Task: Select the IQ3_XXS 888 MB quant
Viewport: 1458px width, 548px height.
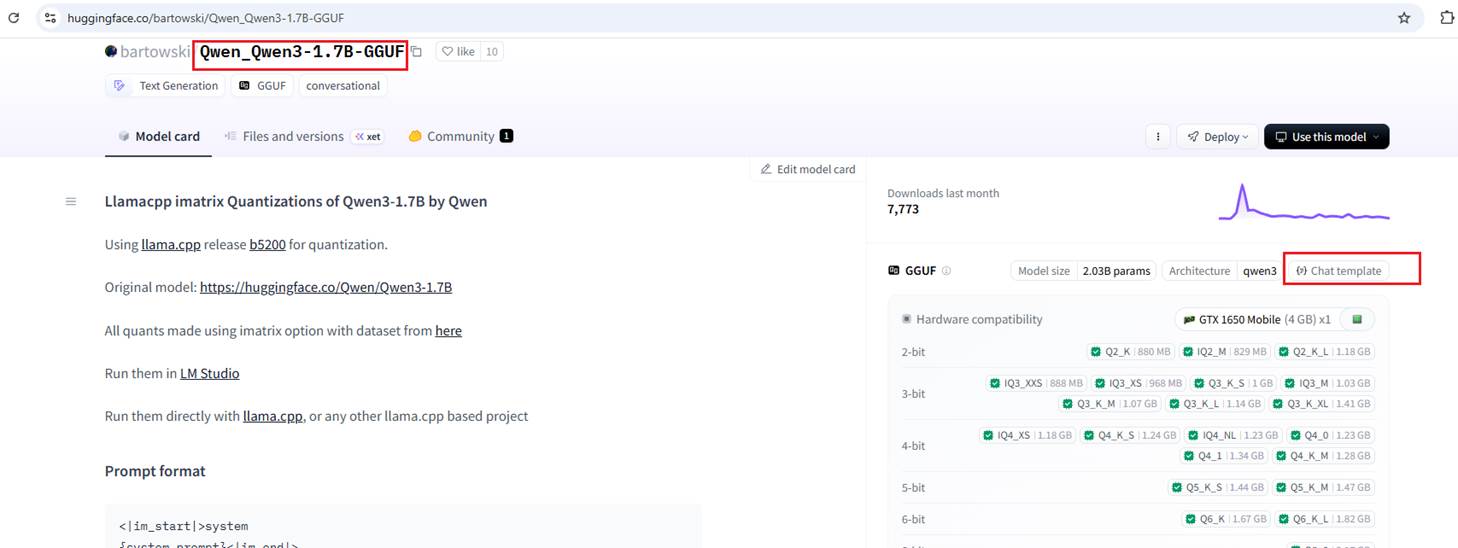Action: pos(1036,383)
